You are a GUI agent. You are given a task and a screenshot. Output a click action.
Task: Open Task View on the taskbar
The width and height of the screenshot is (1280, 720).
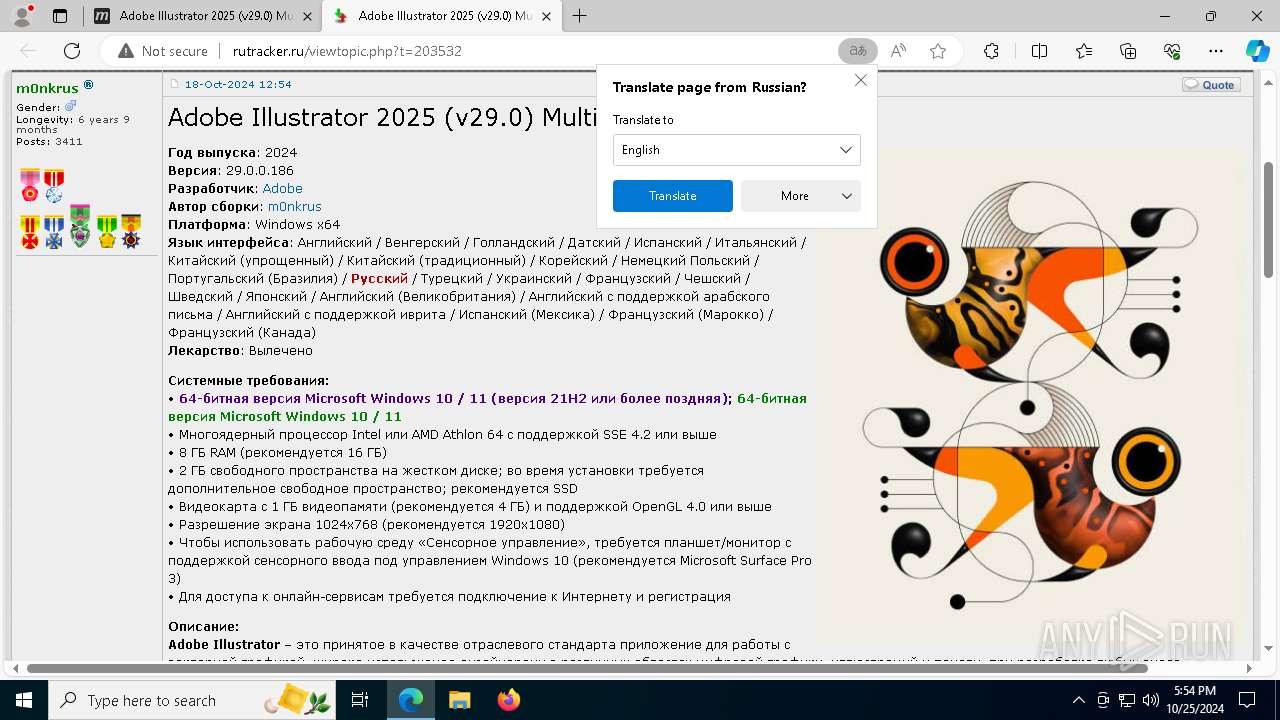pos(360,701)
